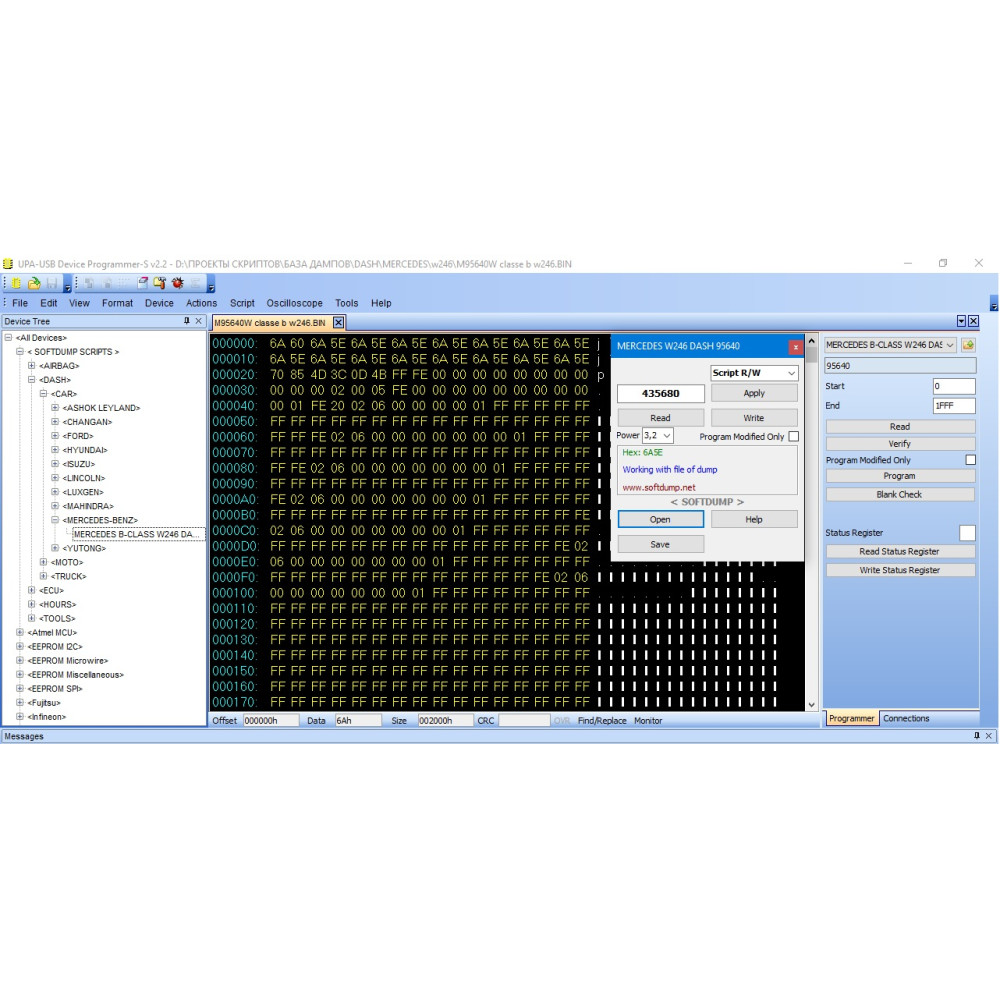Pin the Messages panel
The width and height of the screenshot is (1000, 1000).
976,735
